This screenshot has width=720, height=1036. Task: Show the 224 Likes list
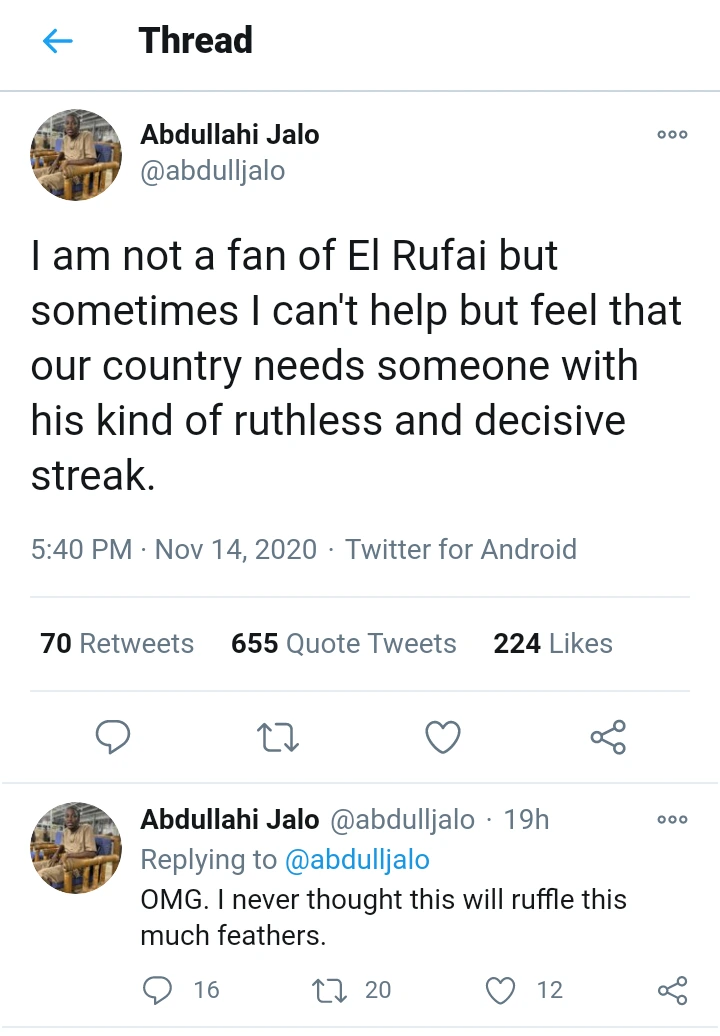point(552,644)
